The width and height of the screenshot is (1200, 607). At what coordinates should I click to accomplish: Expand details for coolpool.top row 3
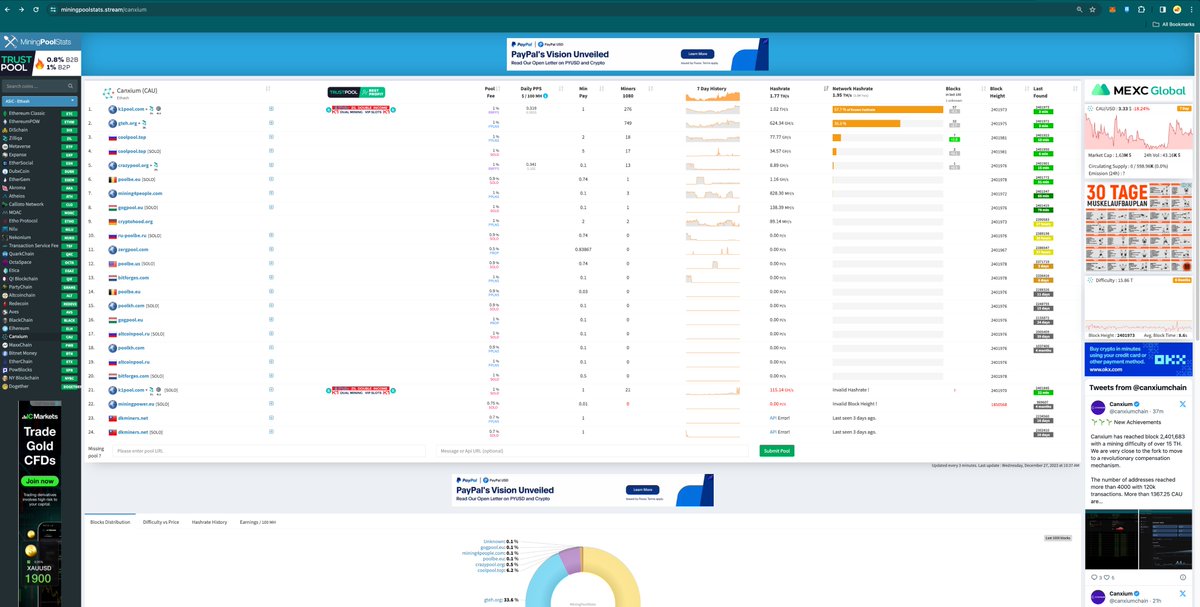pos(269,136)
